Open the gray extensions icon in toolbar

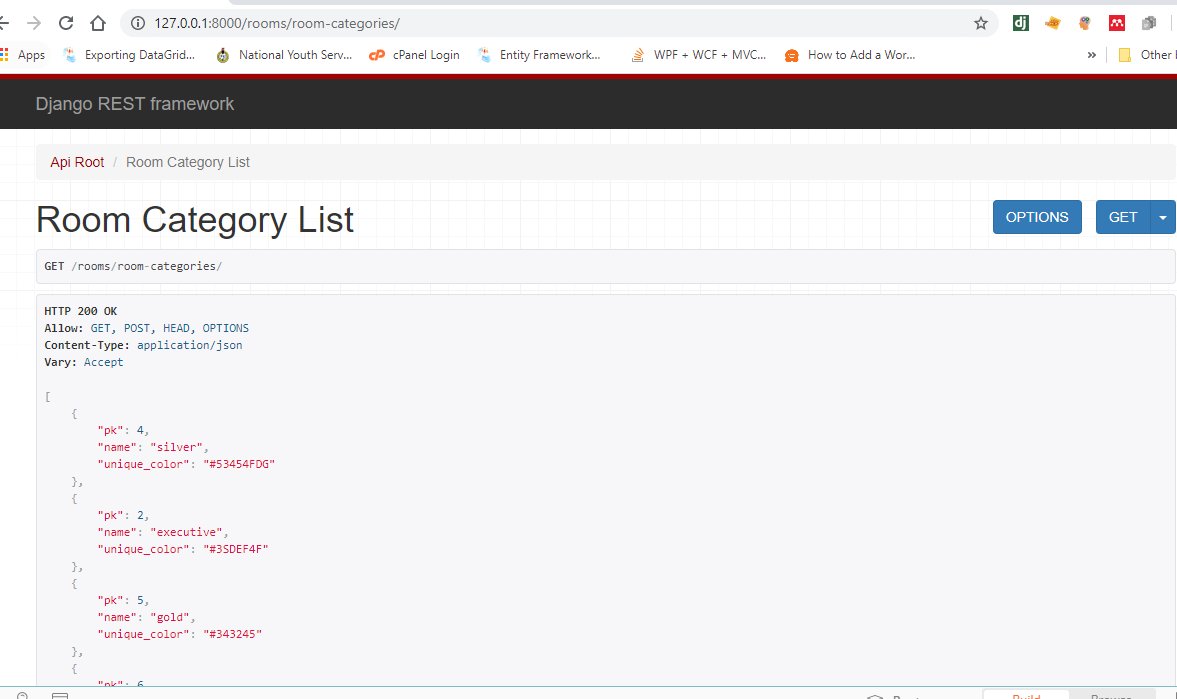pos(1148,23)
